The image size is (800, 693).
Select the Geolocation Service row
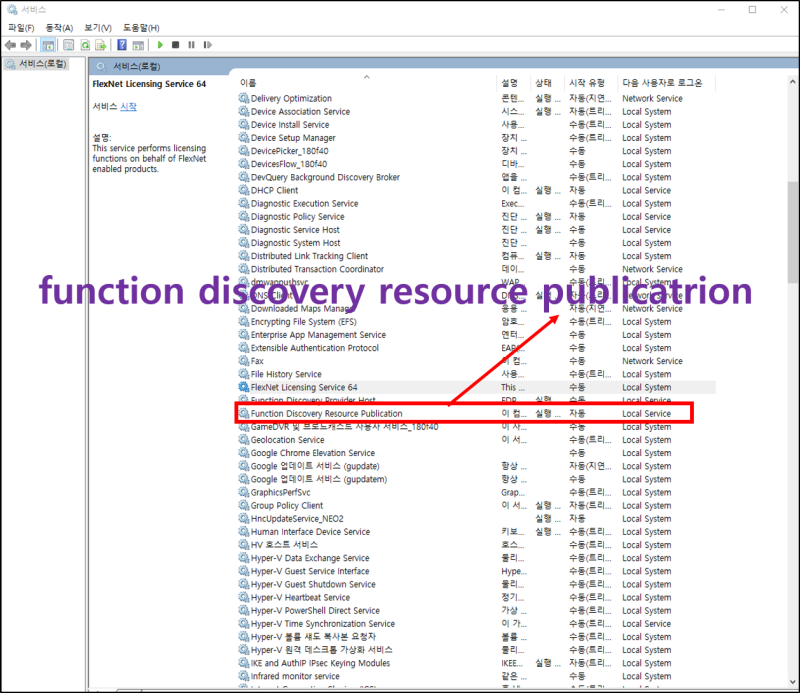(x=477, y=440)
